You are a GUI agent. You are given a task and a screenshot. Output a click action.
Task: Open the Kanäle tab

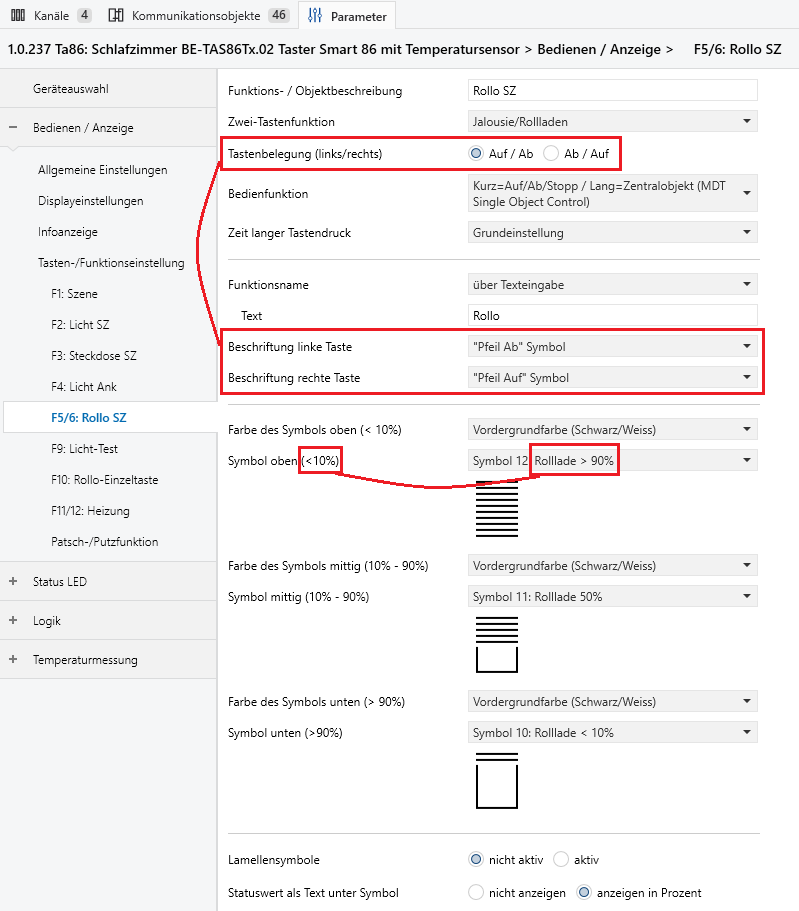point(50,15)
